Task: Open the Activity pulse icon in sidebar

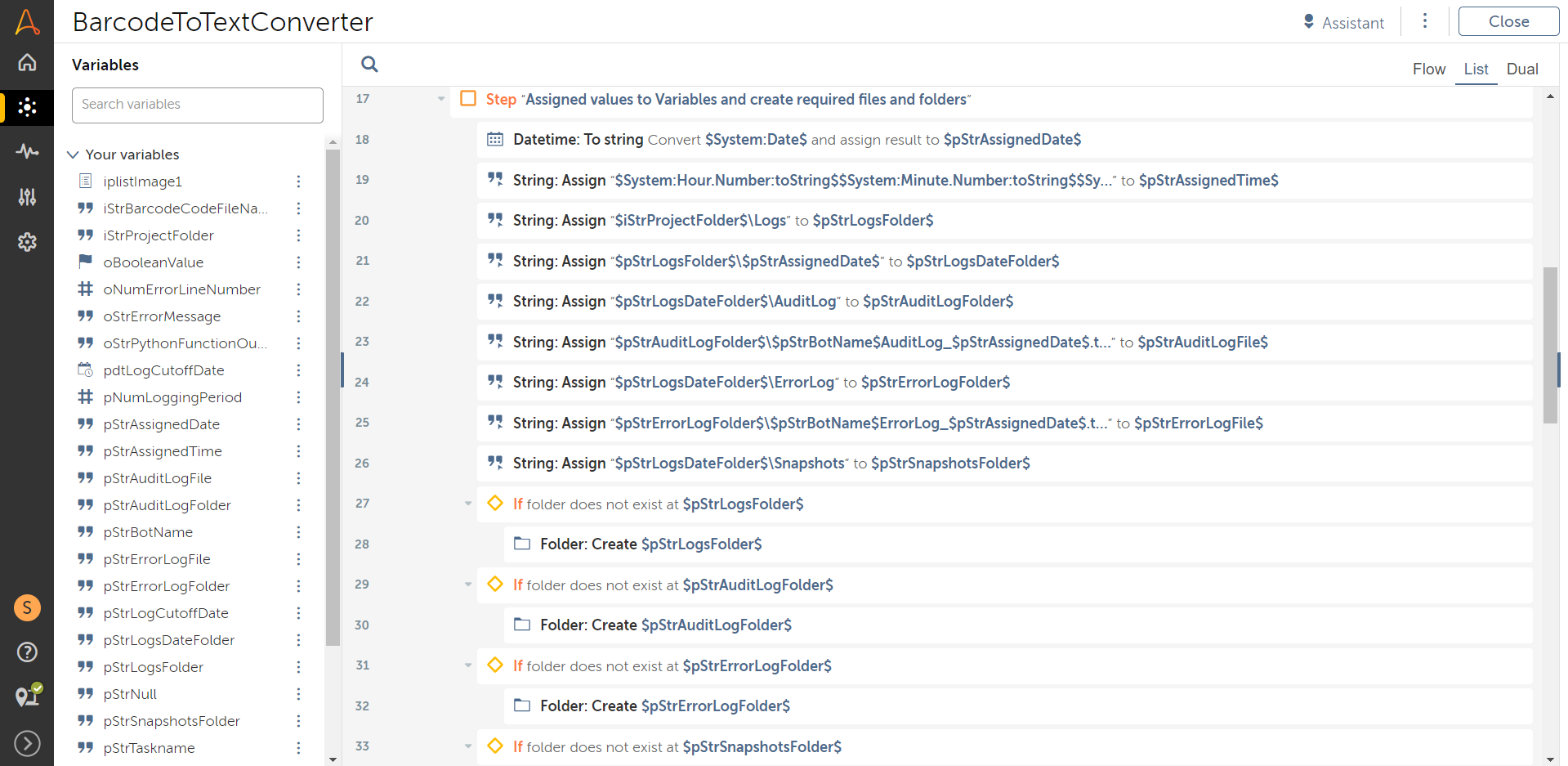Action: pyautogui.click(x=27, y=151)
